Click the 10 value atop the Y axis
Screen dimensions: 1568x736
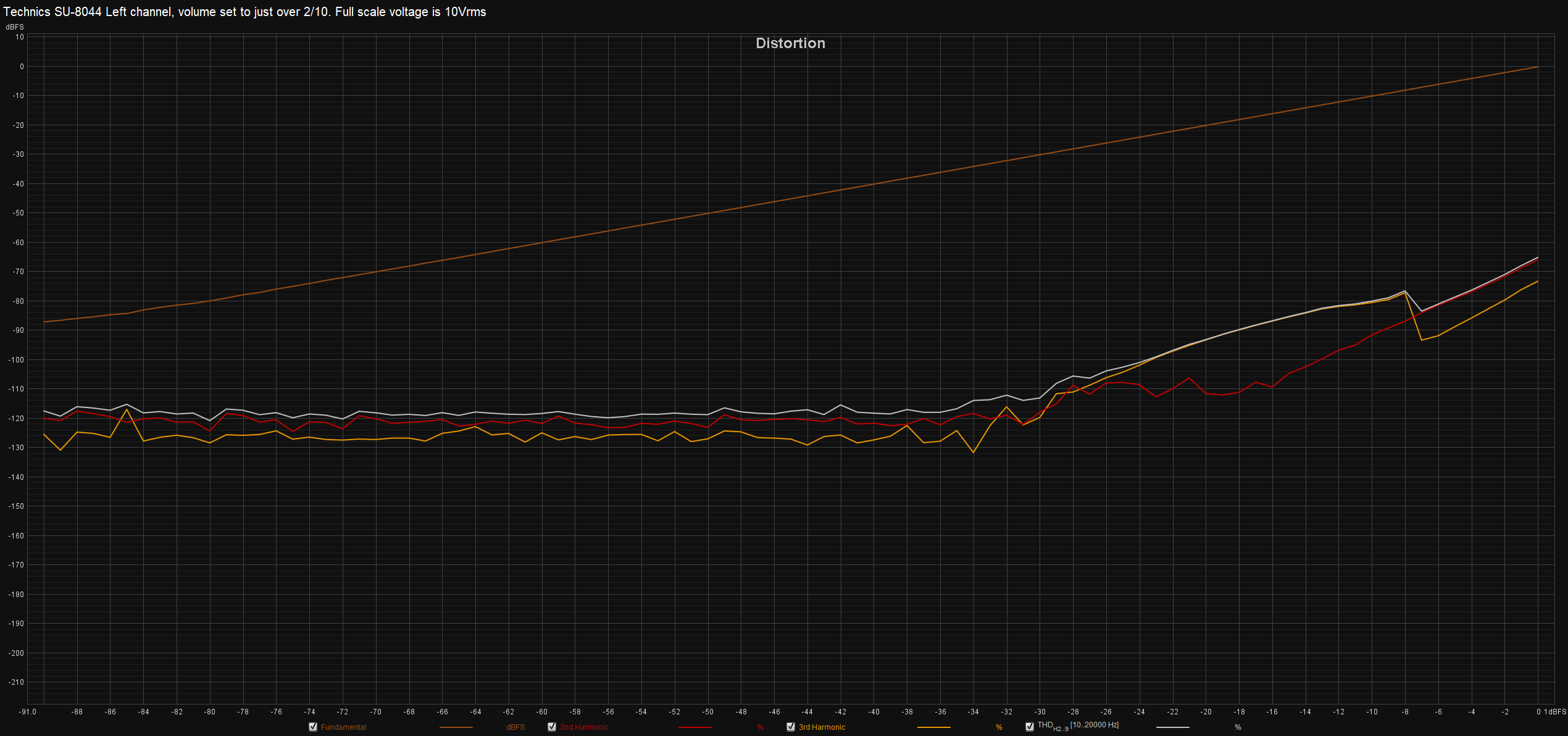(20, 37)
